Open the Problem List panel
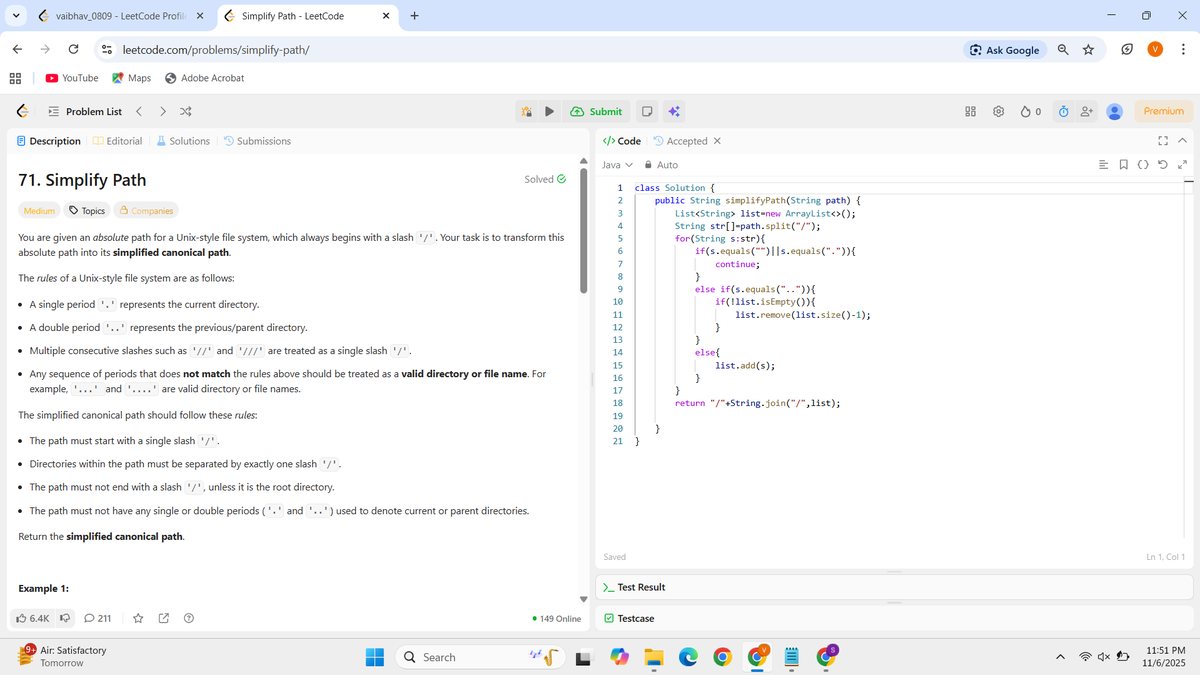 pos(84,111)
